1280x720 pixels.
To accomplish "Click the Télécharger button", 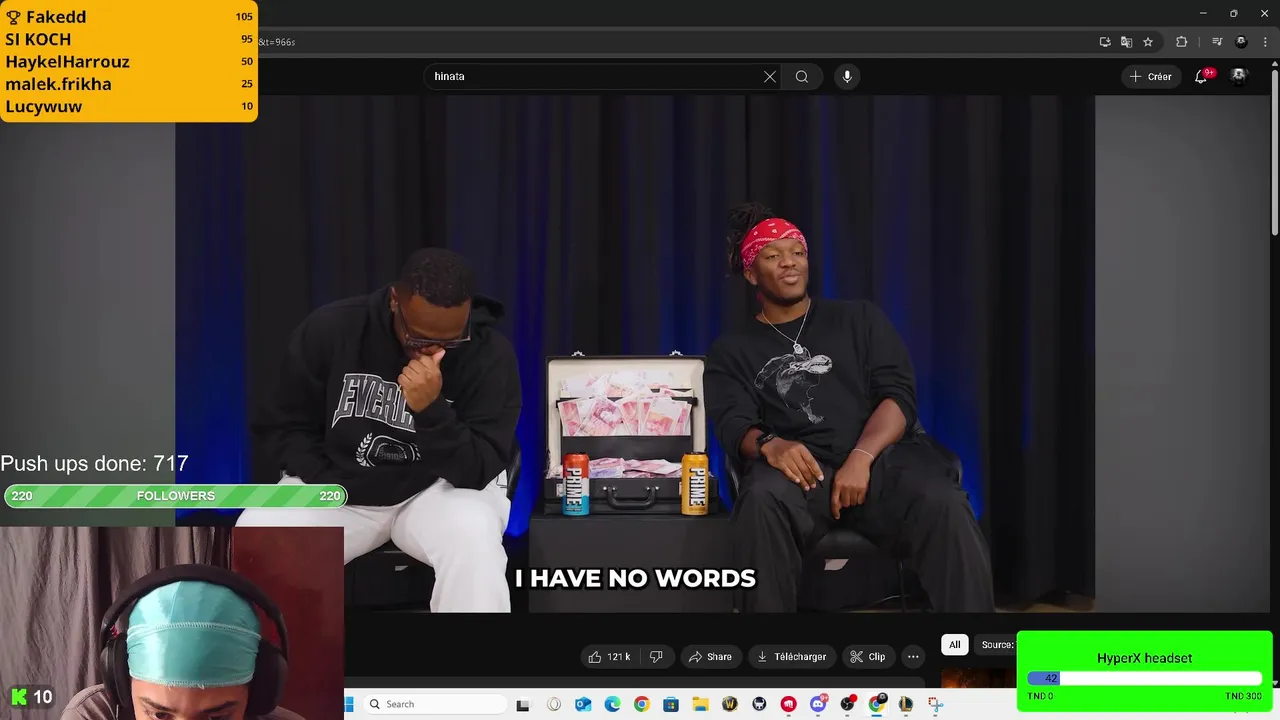I will (791, 657).
